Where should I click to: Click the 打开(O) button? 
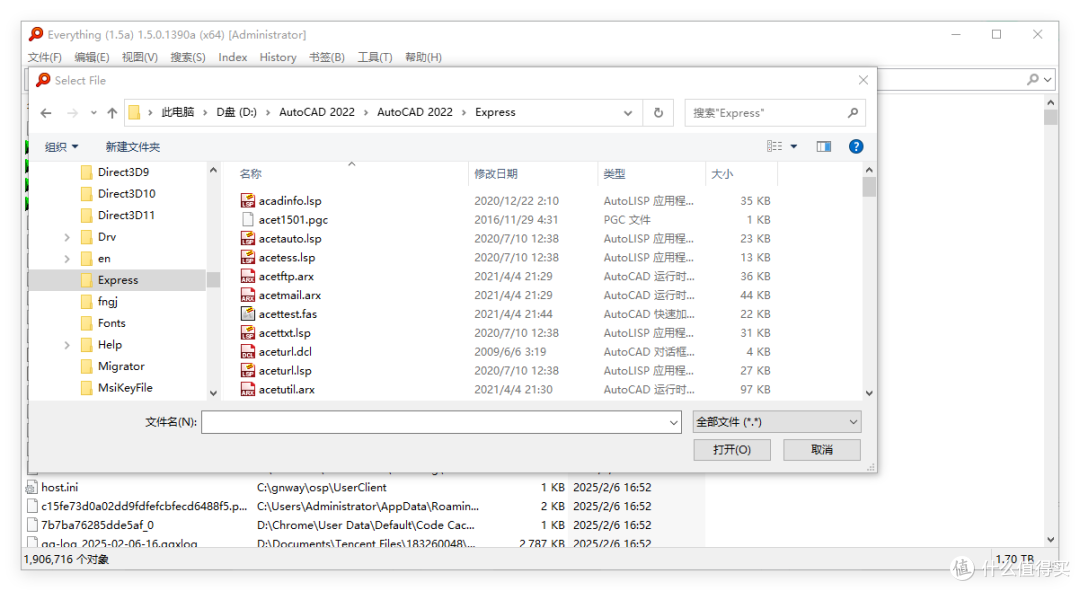click(731, 450)
